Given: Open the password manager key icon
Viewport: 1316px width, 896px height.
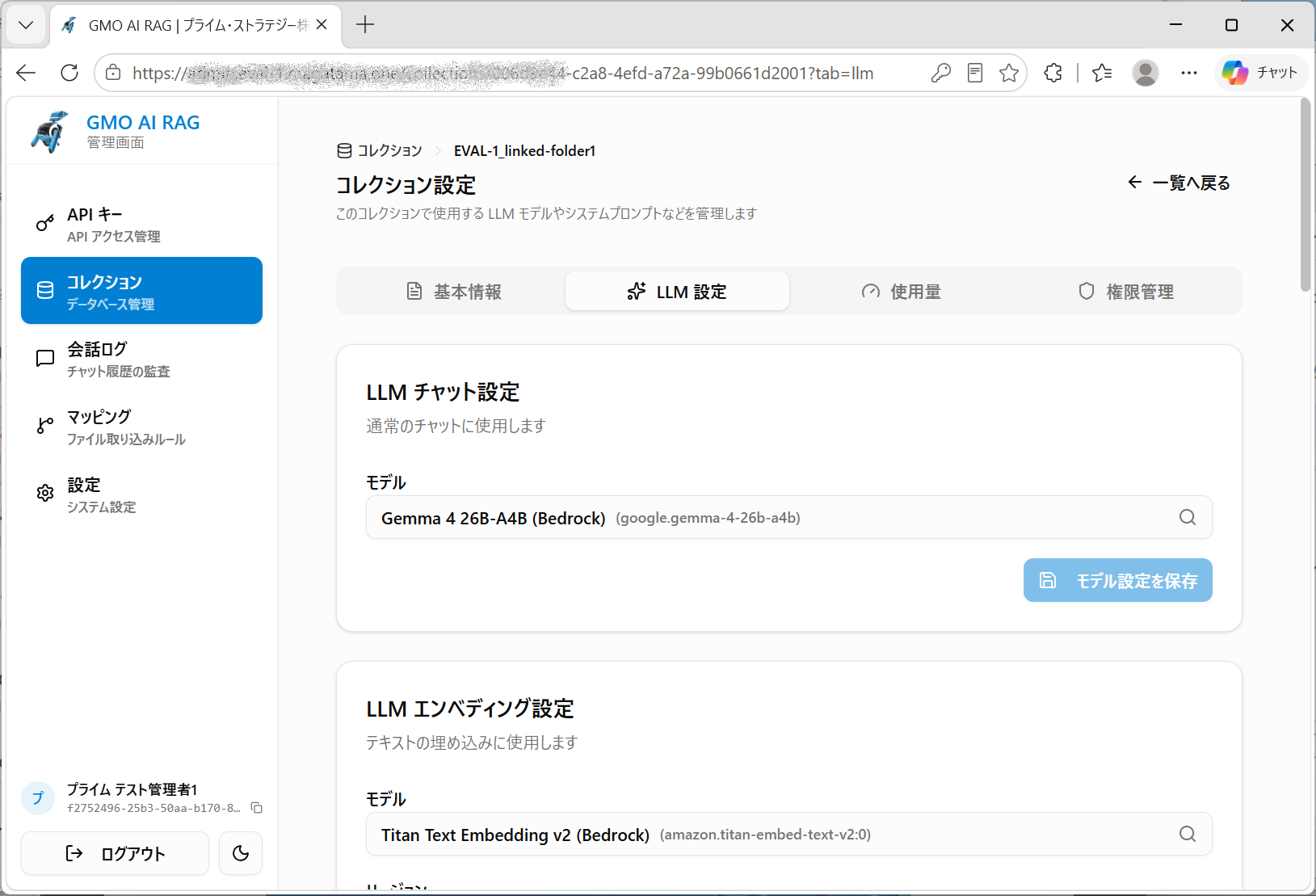Looking at the screenshot, I should (x=940, y=73).
